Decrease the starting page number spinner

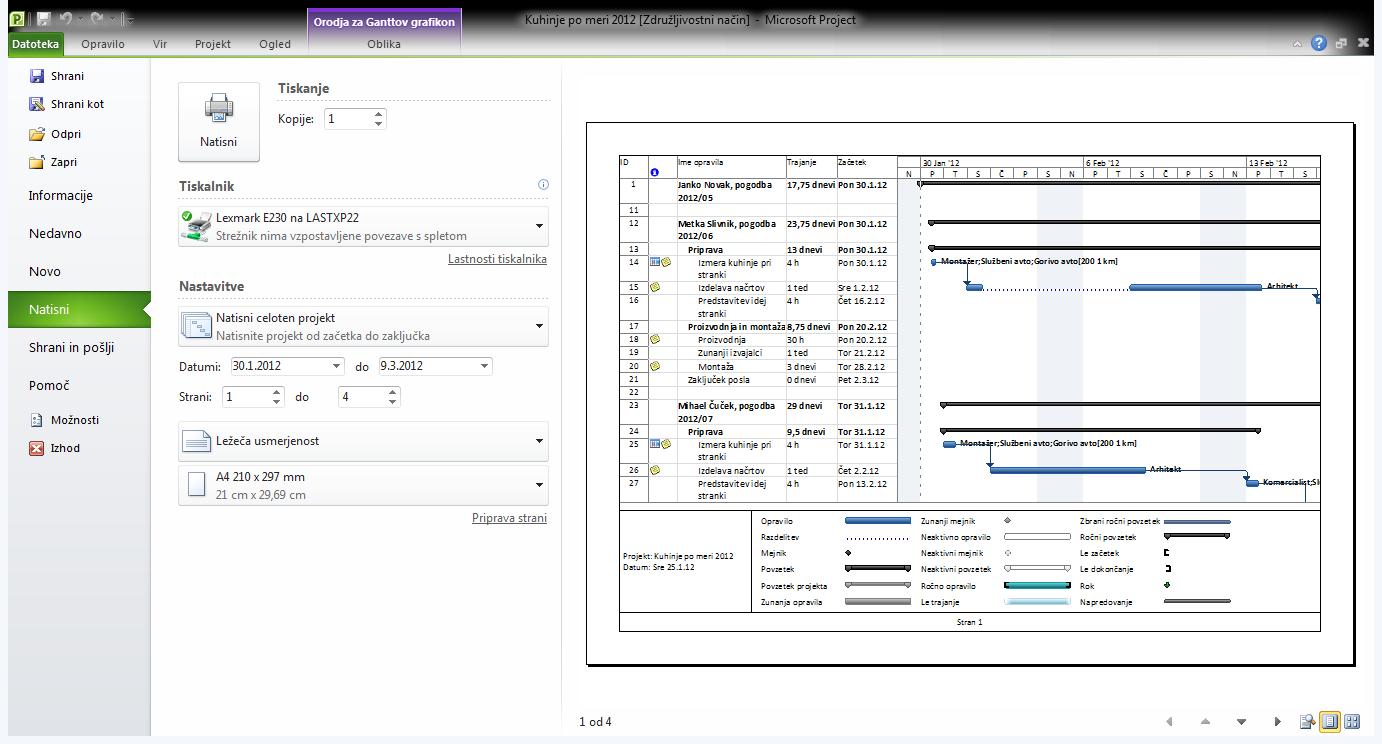tap(278, 403)
